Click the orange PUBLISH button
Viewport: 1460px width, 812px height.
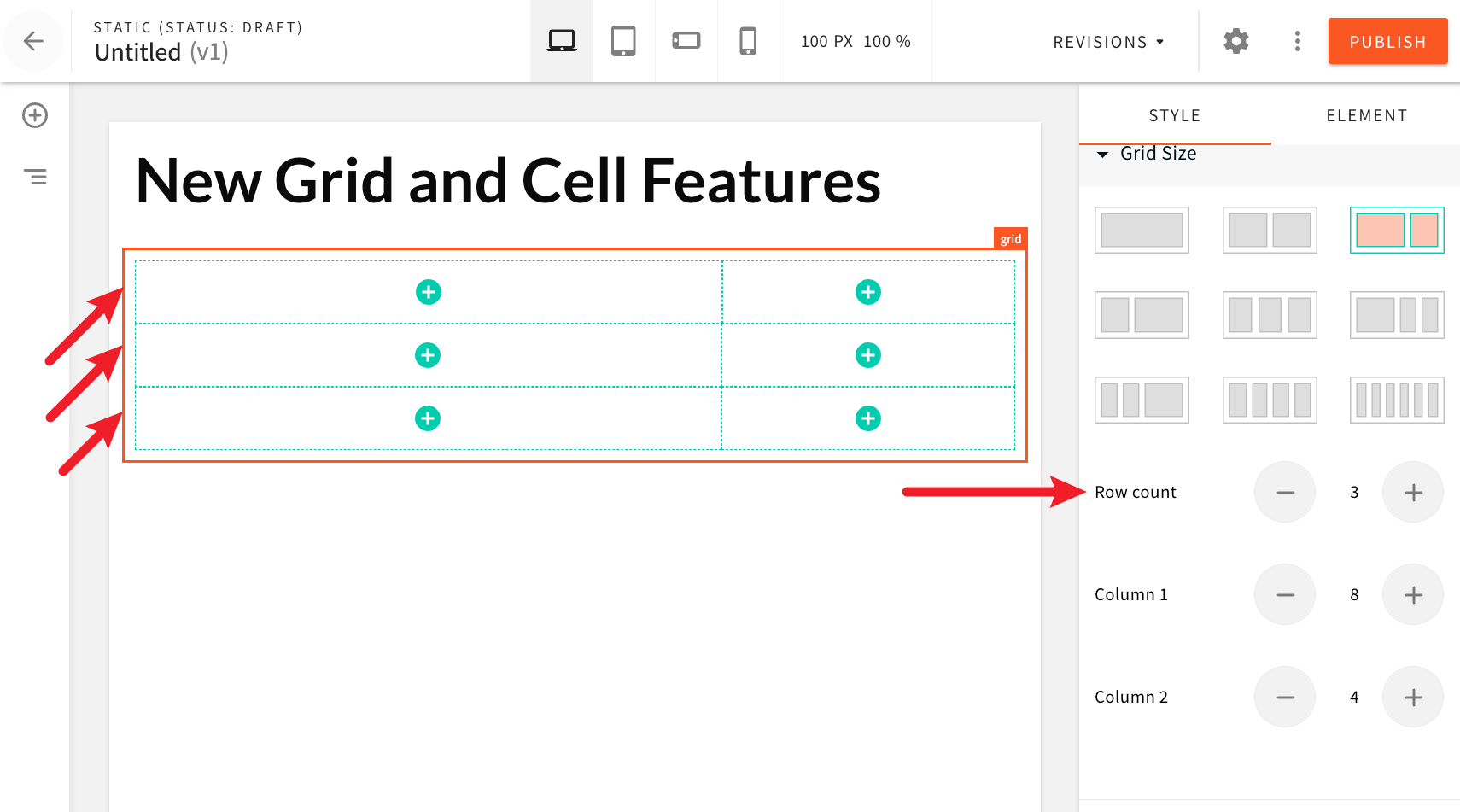click(x=1387, y=41)
